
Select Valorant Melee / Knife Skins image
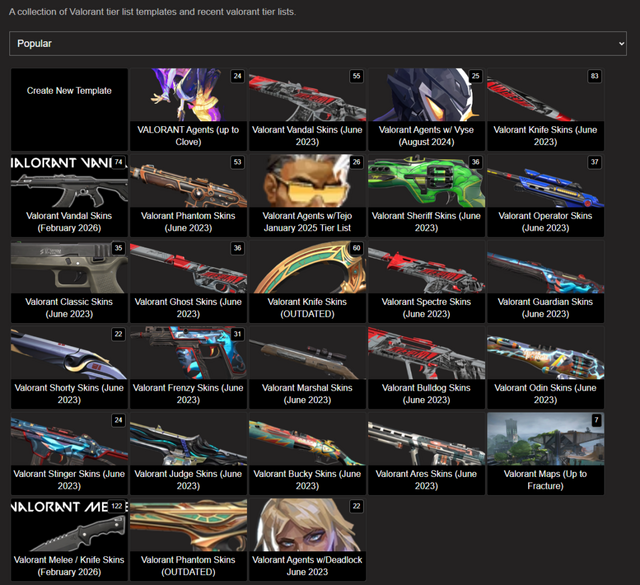69,525
